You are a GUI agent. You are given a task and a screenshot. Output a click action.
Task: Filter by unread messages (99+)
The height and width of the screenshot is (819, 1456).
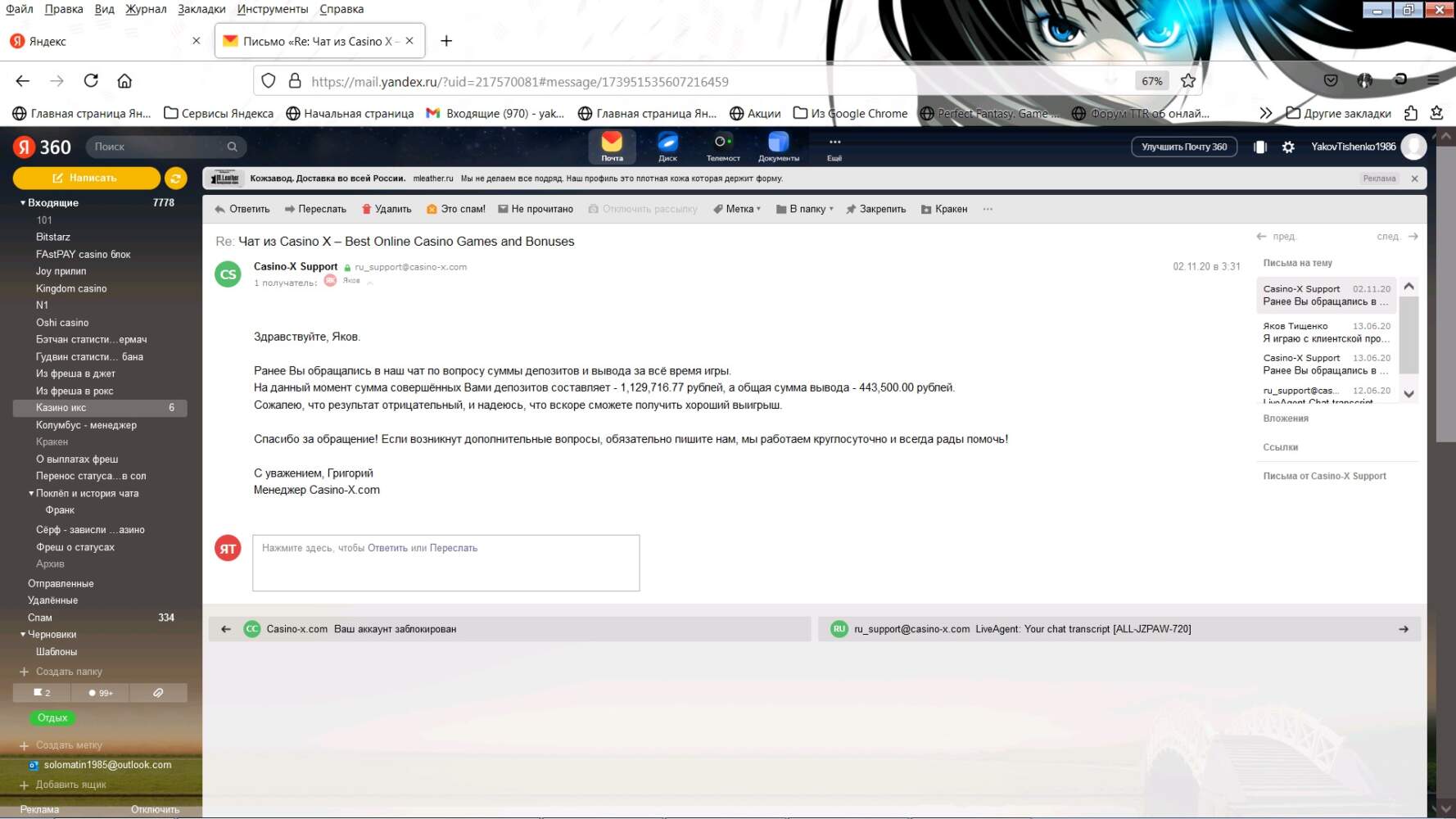pyautogui.click(x=101, y=693)
